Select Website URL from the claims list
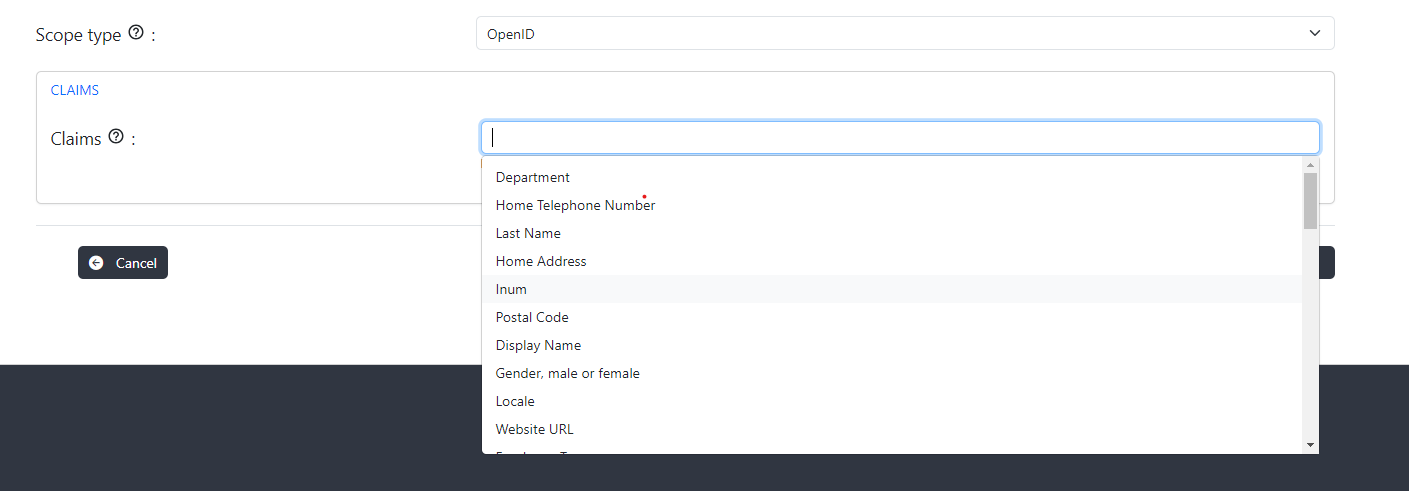The image size is (1409, 491). [534, 429]
